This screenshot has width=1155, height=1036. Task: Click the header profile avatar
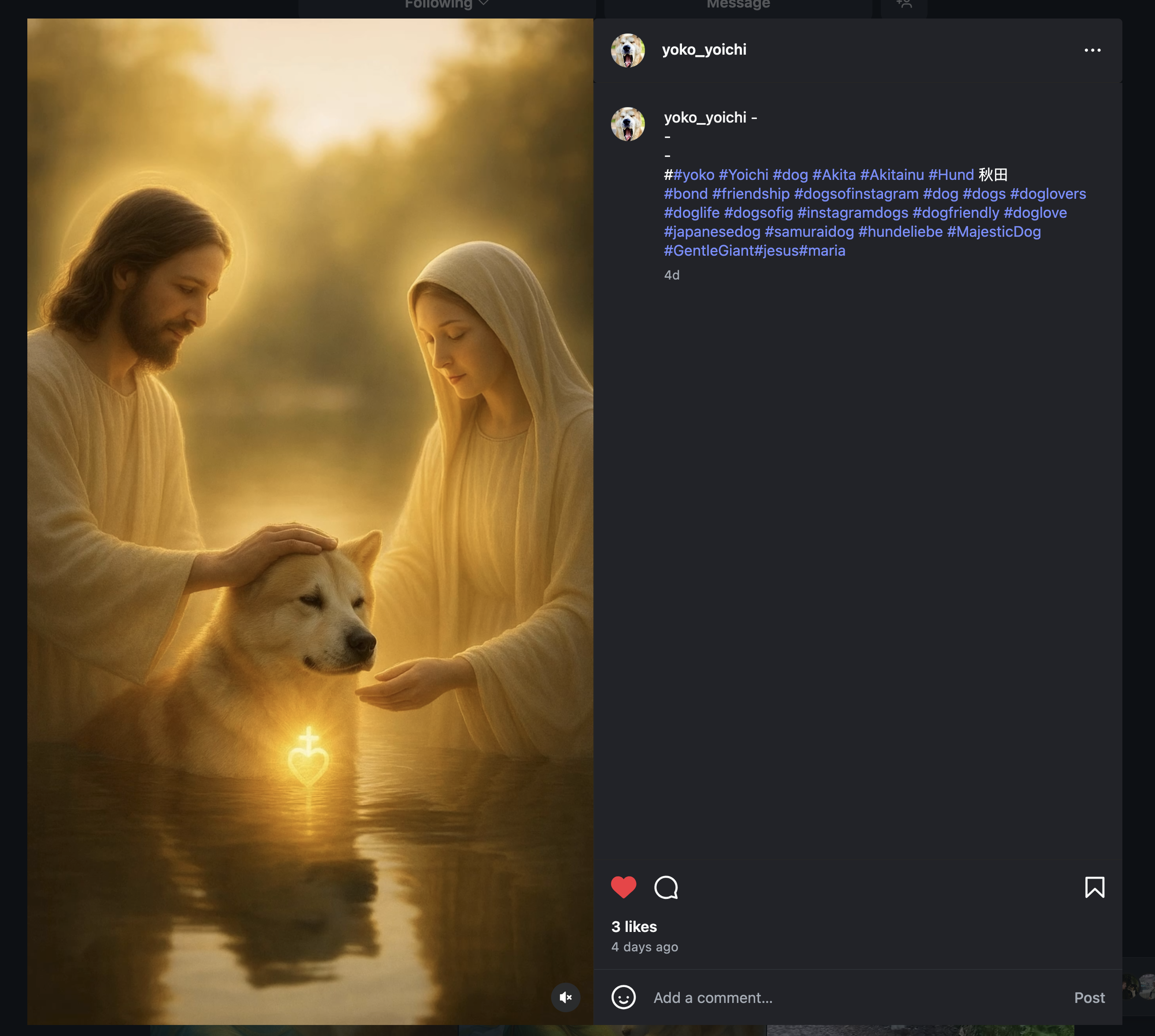coord(627,50)
